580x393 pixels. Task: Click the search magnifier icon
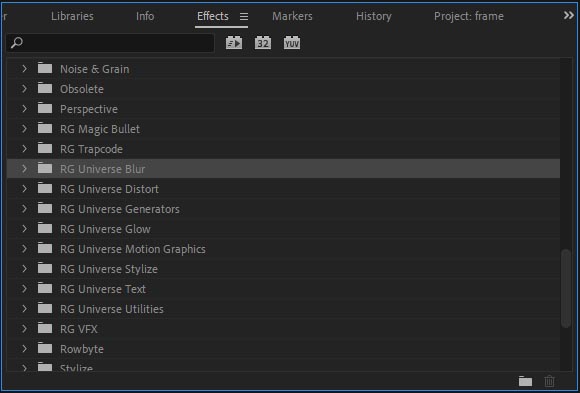pos(17,43)
